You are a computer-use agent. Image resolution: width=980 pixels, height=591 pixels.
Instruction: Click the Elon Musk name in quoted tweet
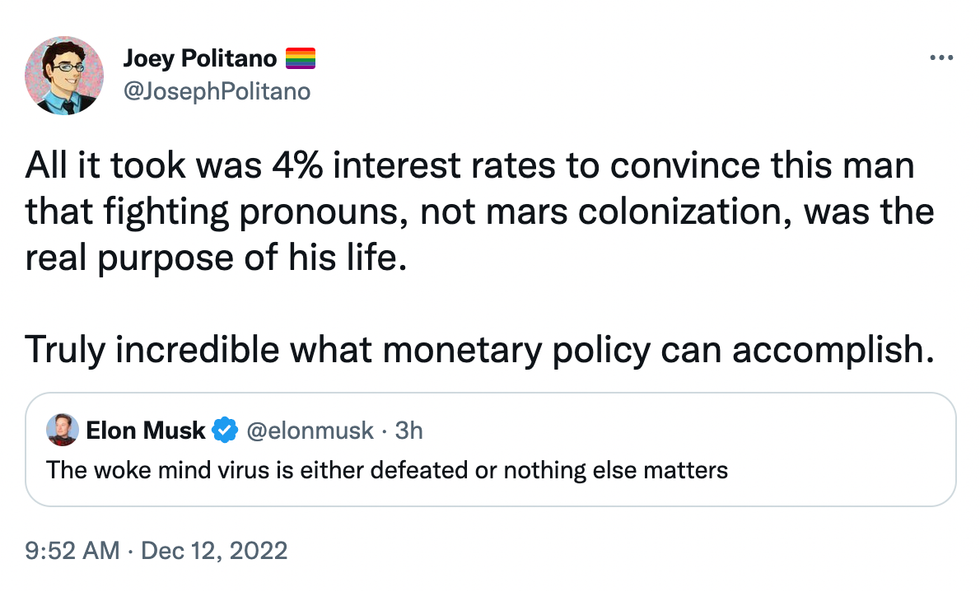click(x=146, y=431)
